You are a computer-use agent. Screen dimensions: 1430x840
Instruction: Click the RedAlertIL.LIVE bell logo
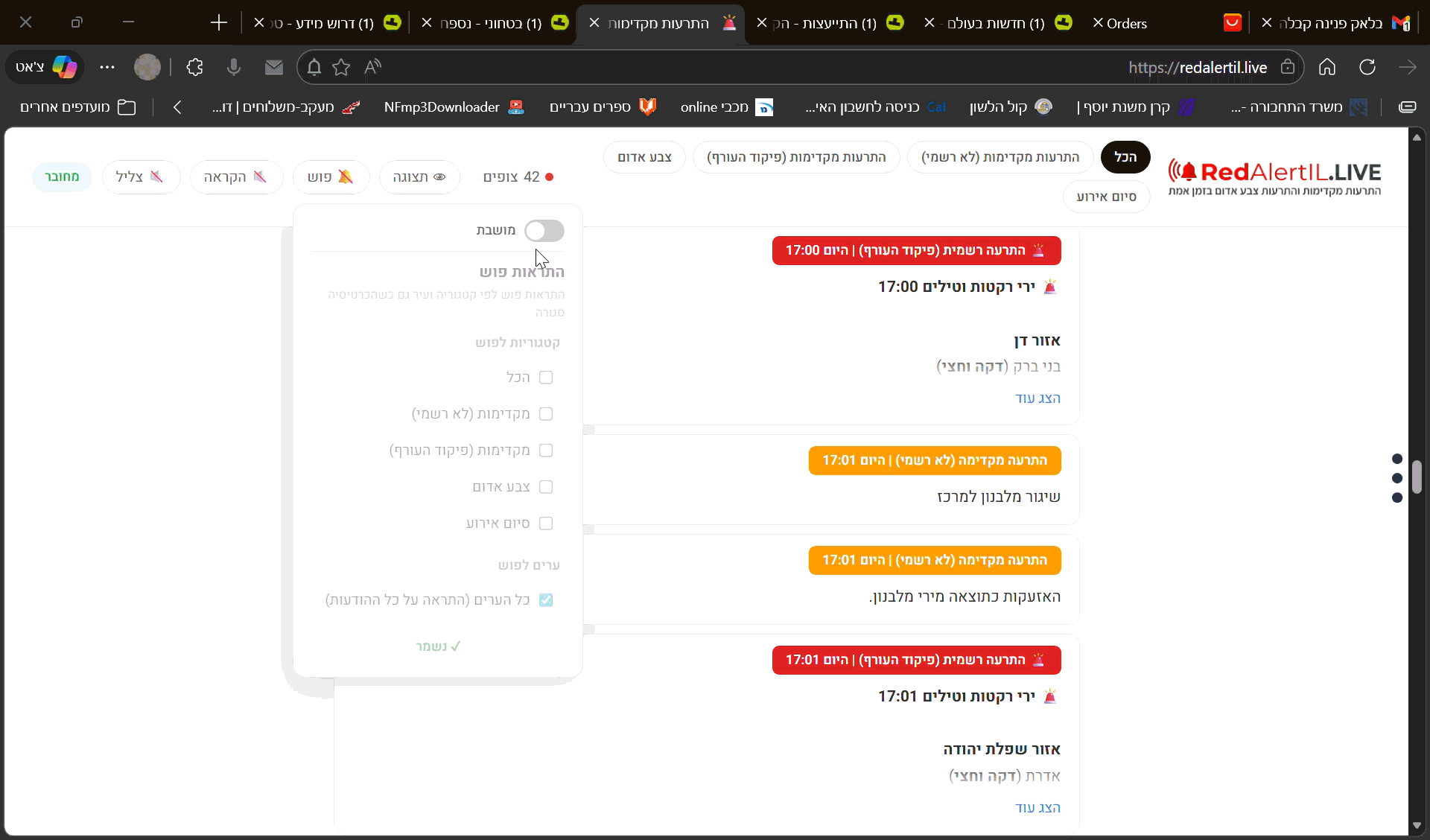tap(1186, 171)
